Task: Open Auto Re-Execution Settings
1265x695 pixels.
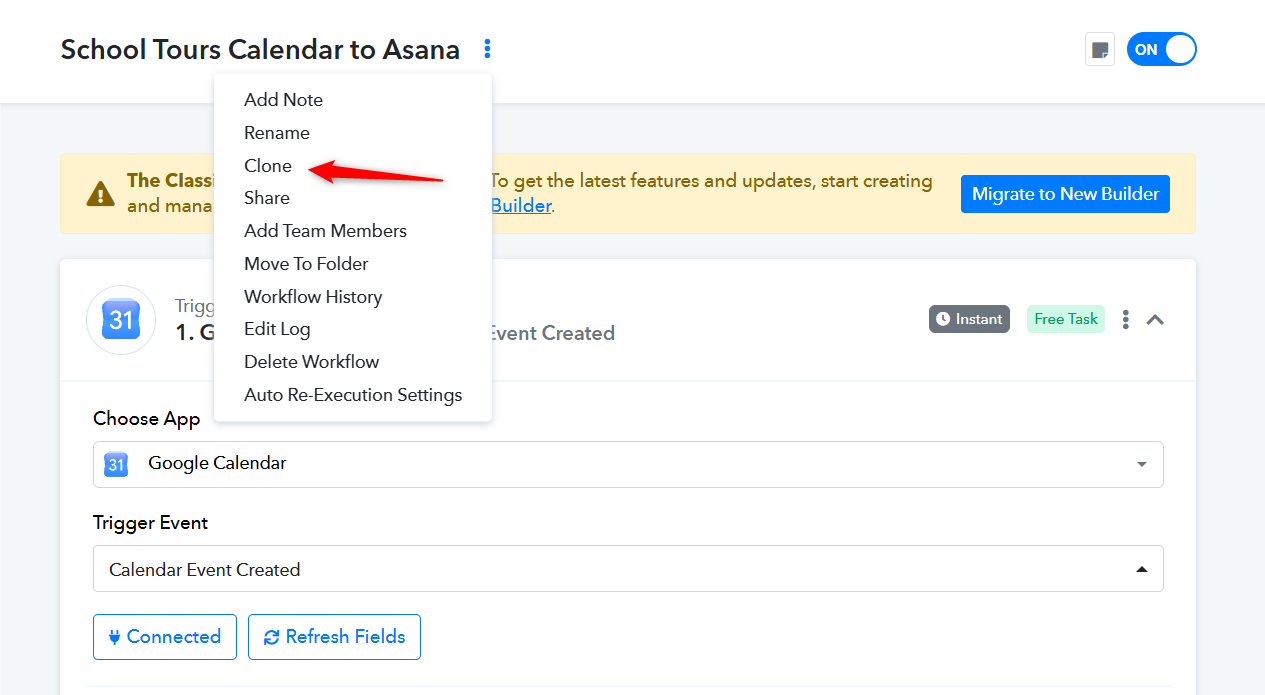Action: (353, 395)
